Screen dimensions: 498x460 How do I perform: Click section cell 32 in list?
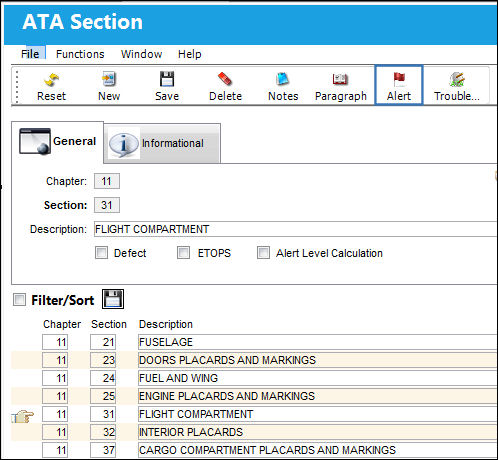pyautogui.click(x=103, y=432)
